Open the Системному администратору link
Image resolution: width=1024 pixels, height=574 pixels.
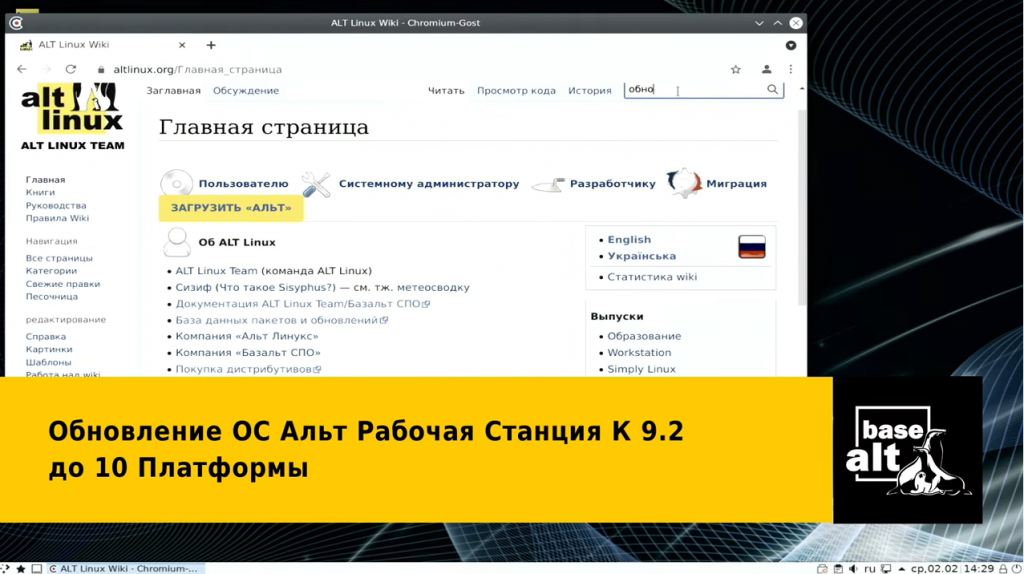(x=429, y=183)
